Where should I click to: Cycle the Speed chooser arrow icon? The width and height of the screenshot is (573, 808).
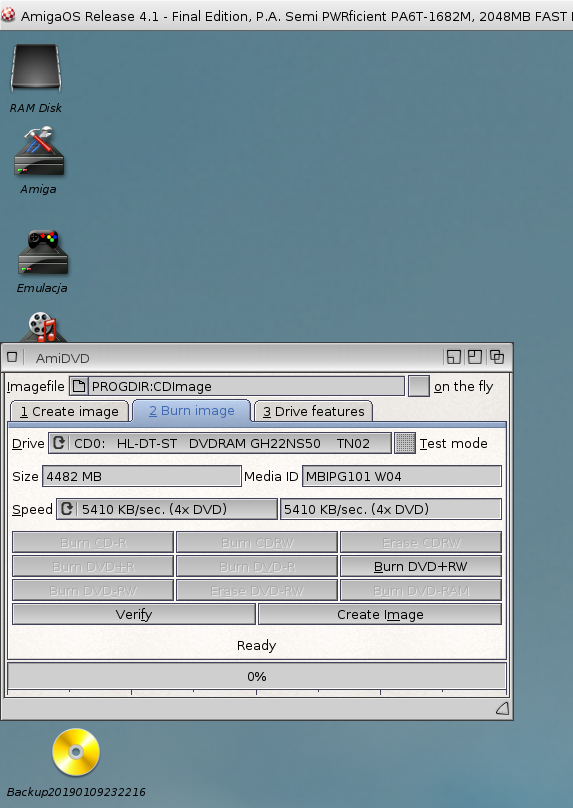point(66,509)
